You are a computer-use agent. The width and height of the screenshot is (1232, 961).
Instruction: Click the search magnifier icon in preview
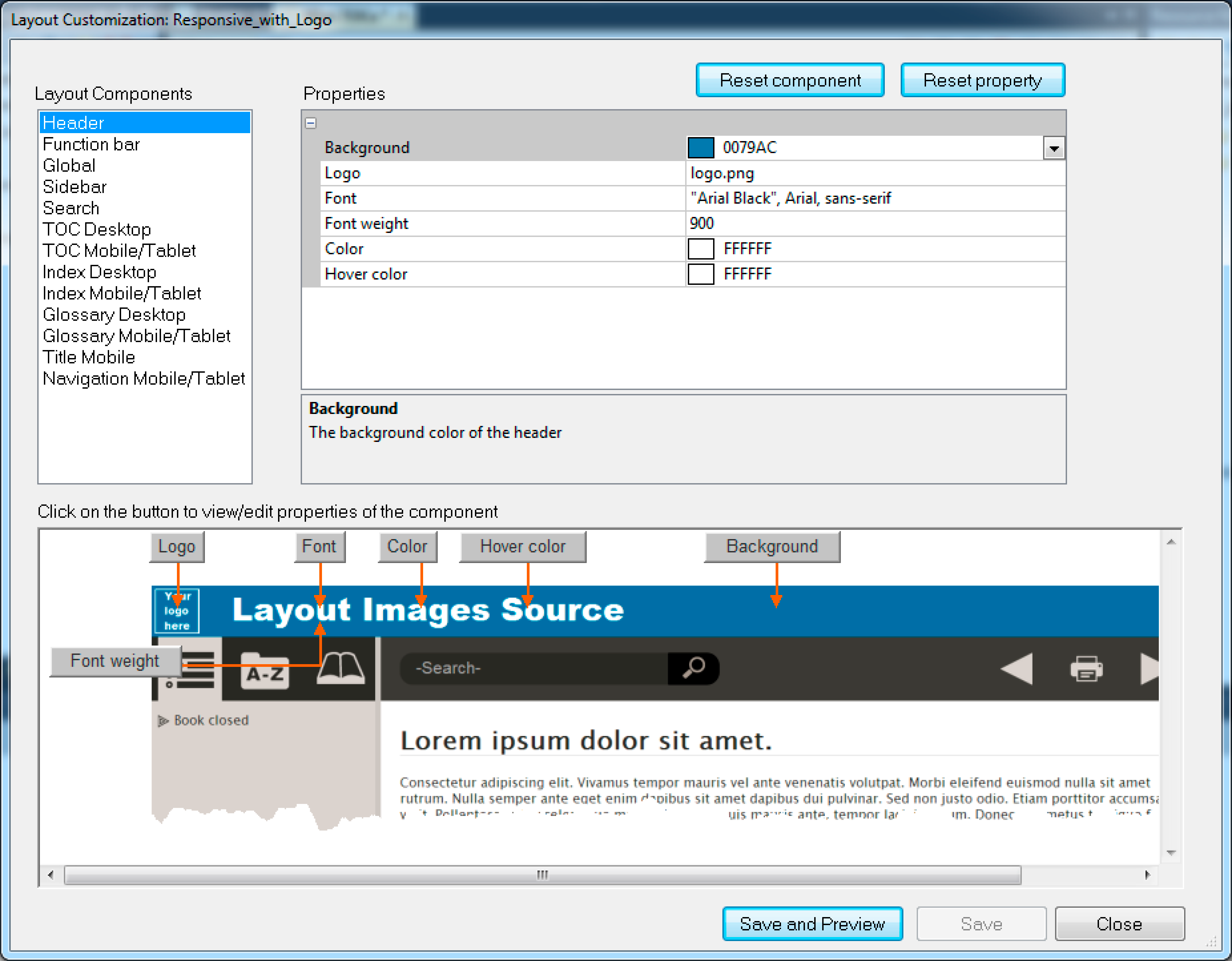tap(693, 668)
